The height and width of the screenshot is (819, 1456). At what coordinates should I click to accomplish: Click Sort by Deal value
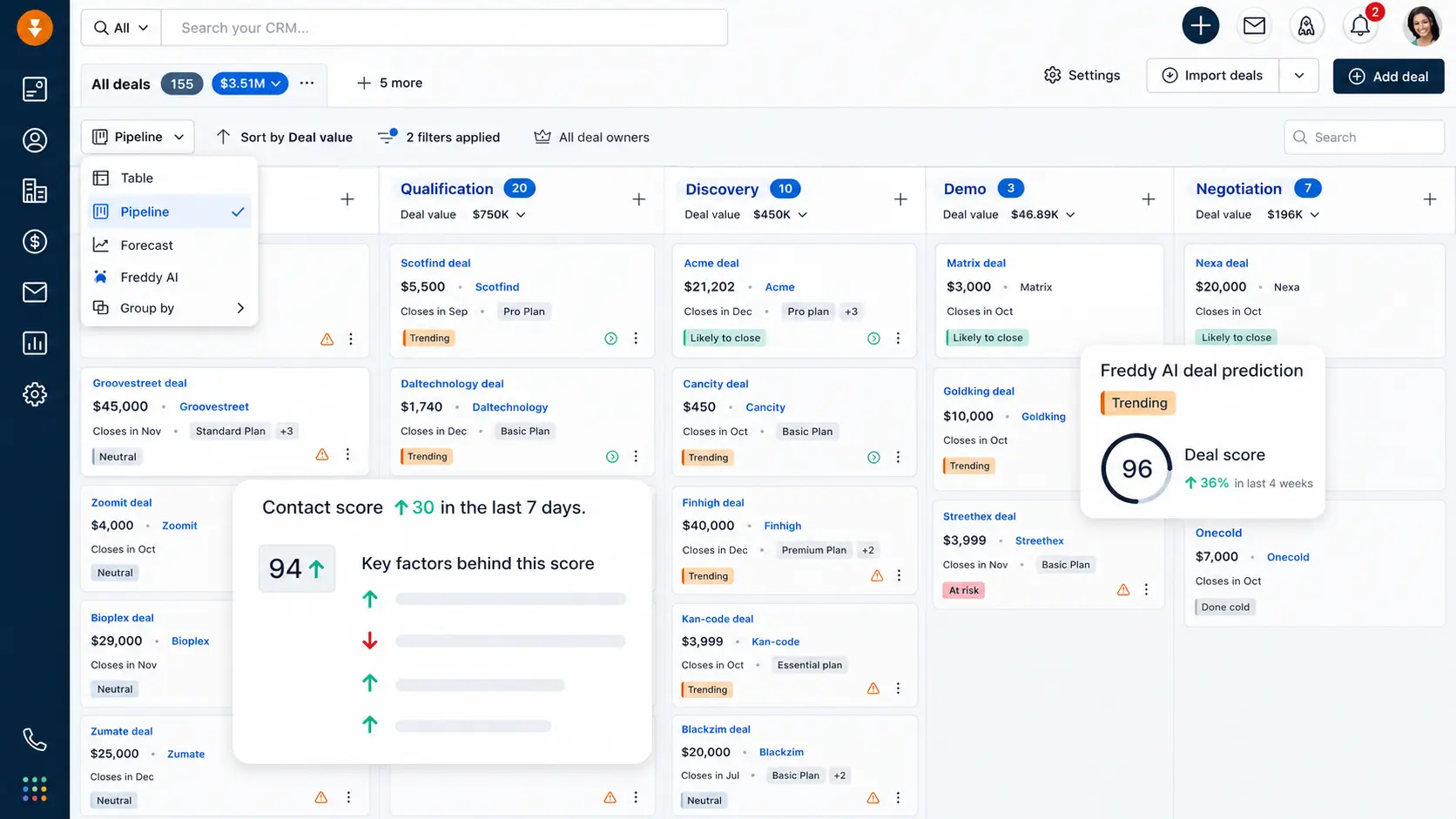click(284, 137)
